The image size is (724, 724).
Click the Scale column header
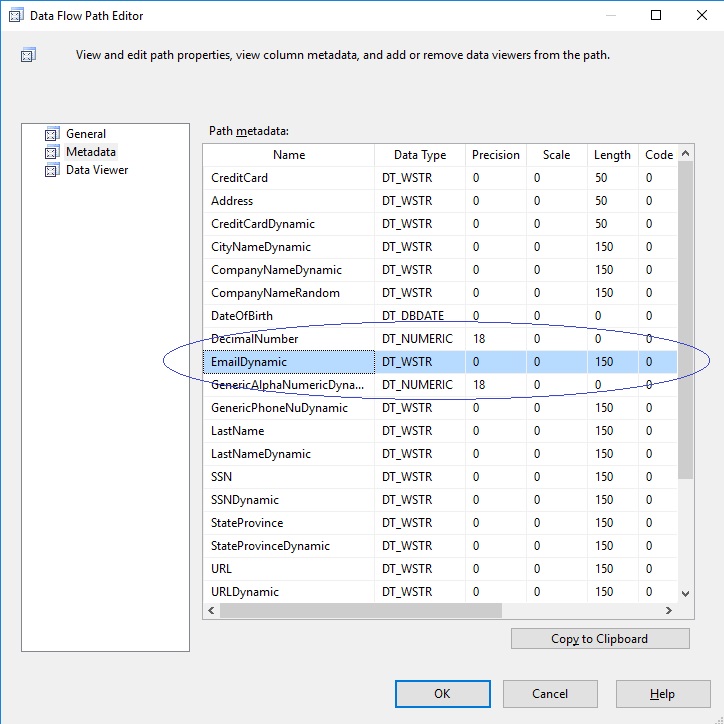tap(556, 155)
